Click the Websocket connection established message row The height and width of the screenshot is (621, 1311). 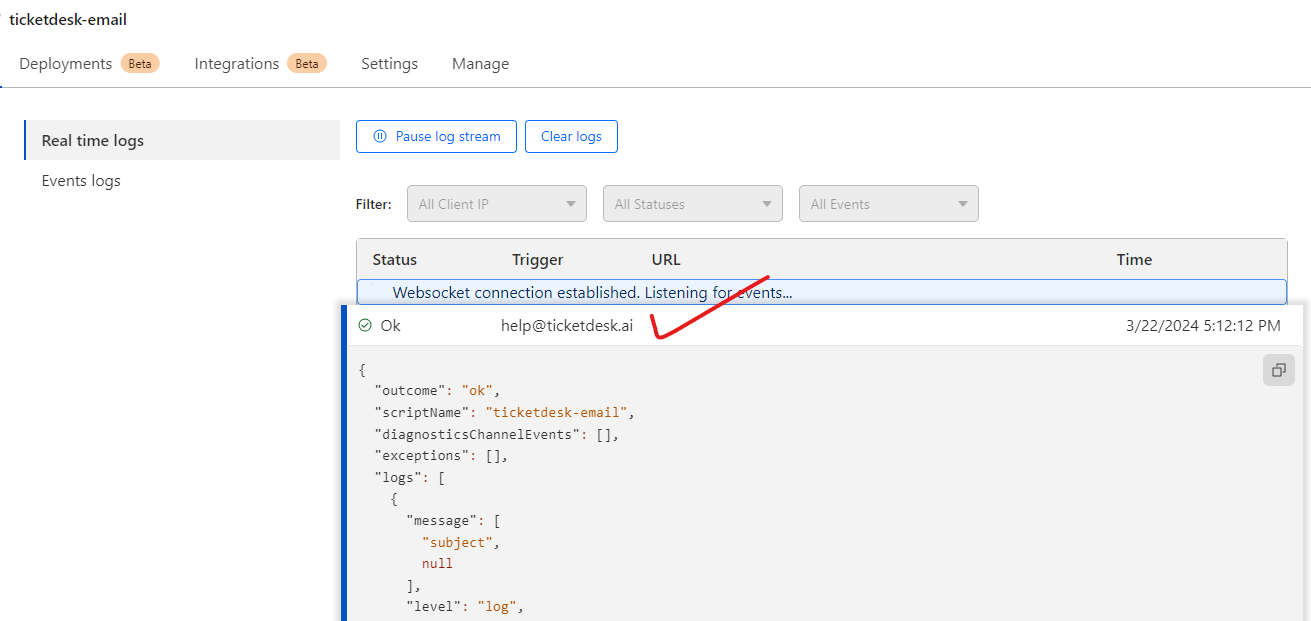pos(592,293)
